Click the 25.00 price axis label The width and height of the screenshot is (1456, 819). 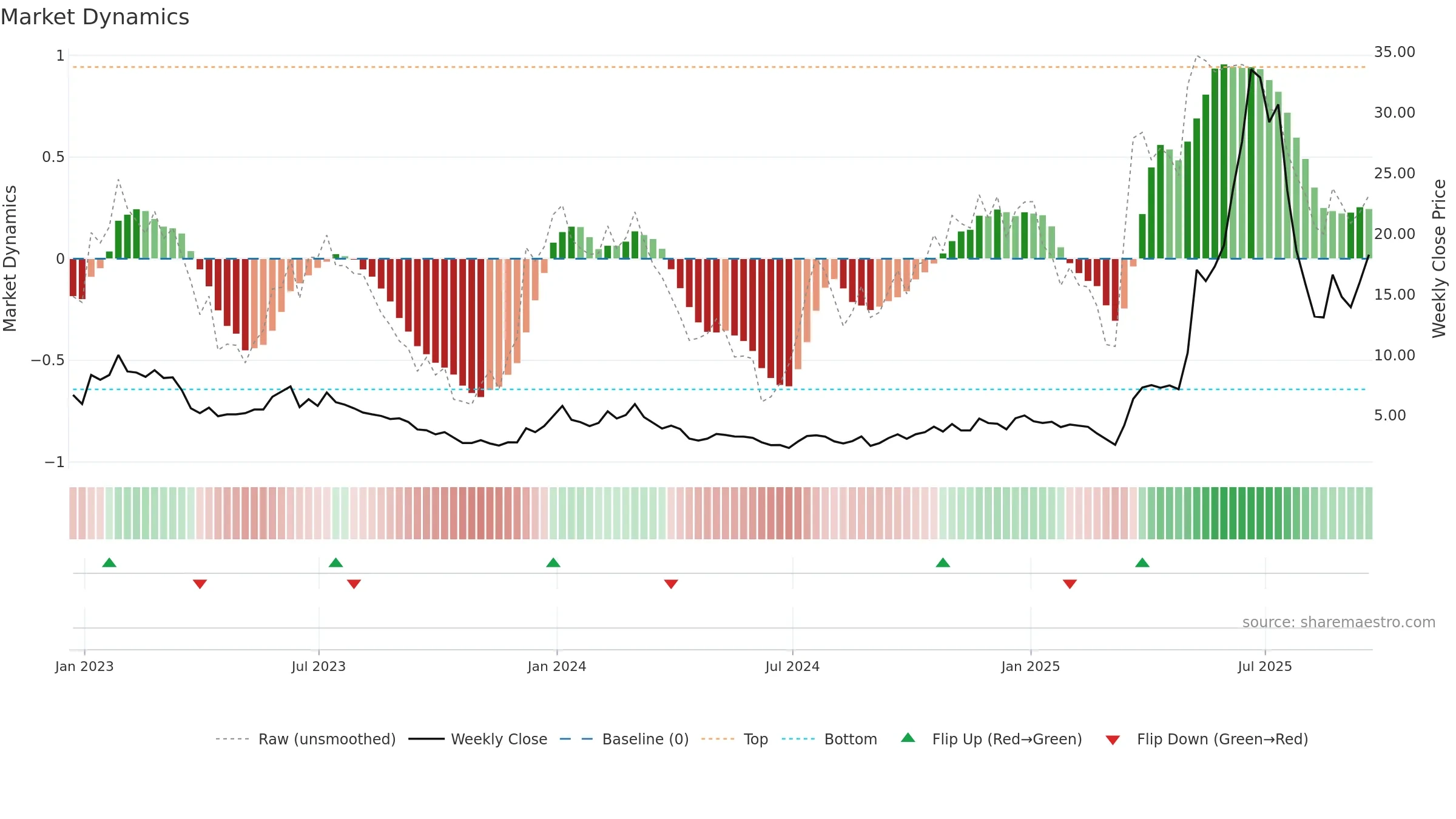(1395, 174)
